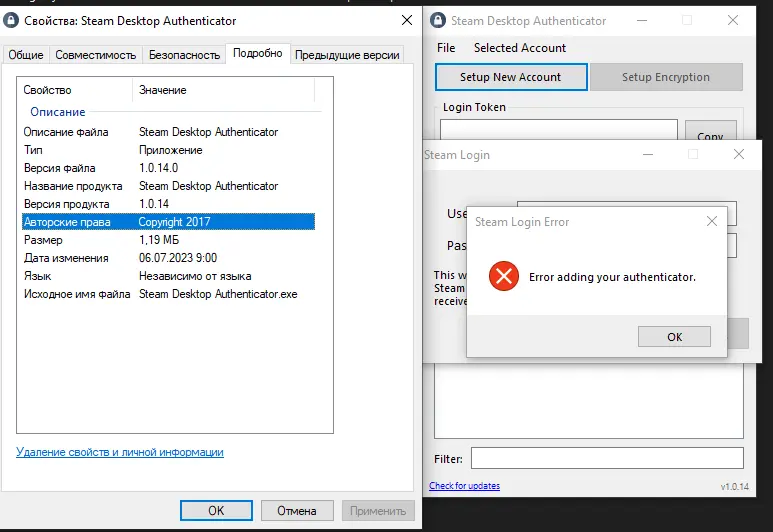The height and width of the screenshot is (532, 773).
Task: Focus the Filter input field
Action: pyautogui.click(x=607, y=458)
